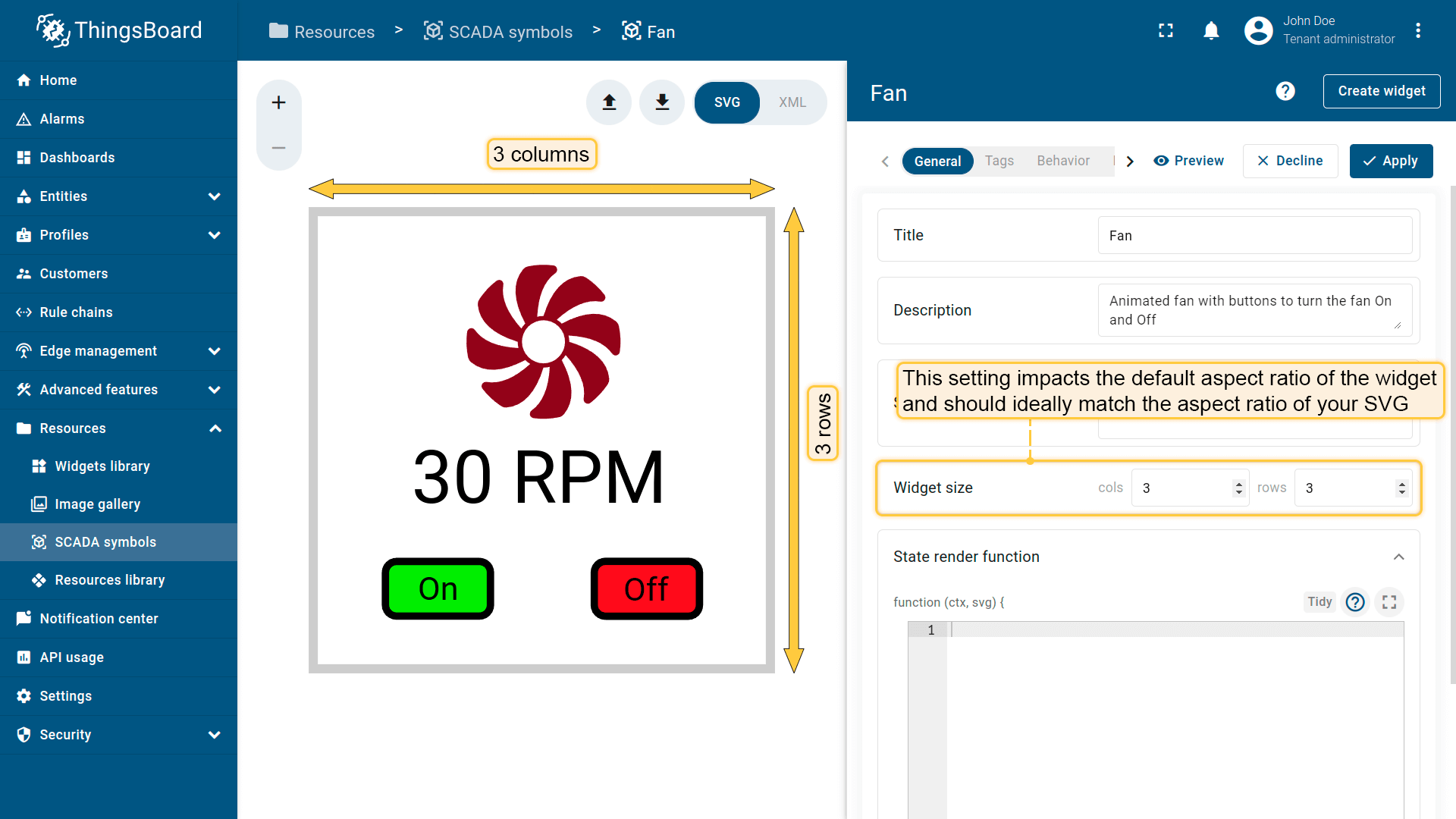
Task: Open the function help question icon
Action: [1354, 602]
